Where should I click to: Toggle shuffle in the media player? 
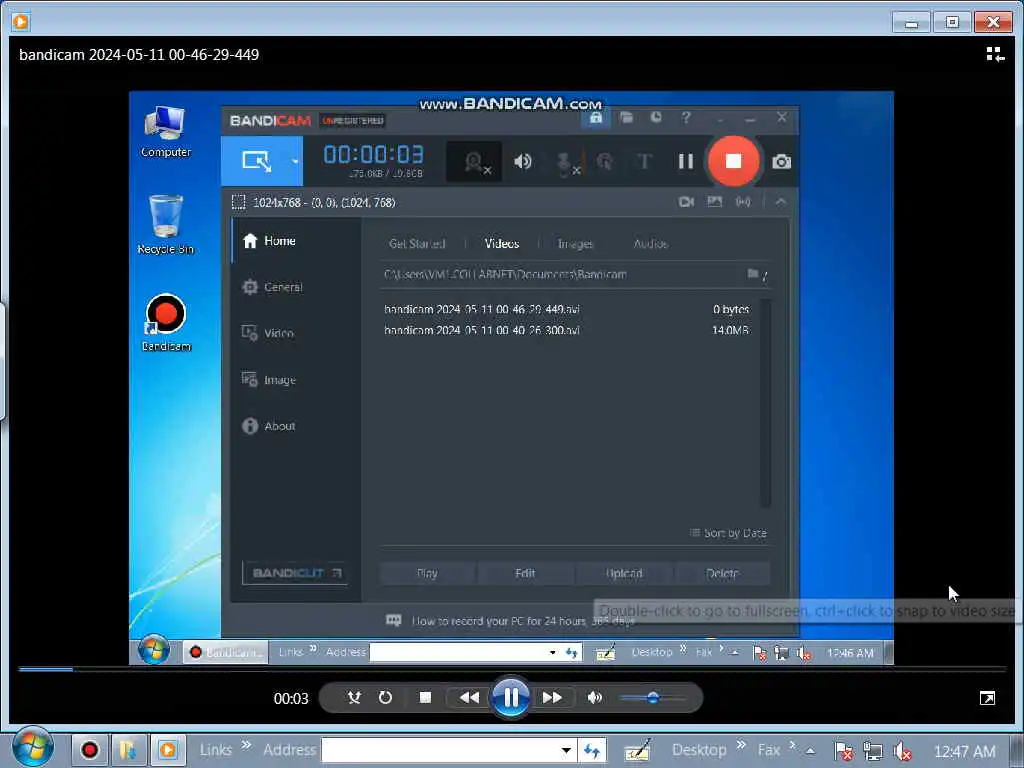(x=354, y=697)
